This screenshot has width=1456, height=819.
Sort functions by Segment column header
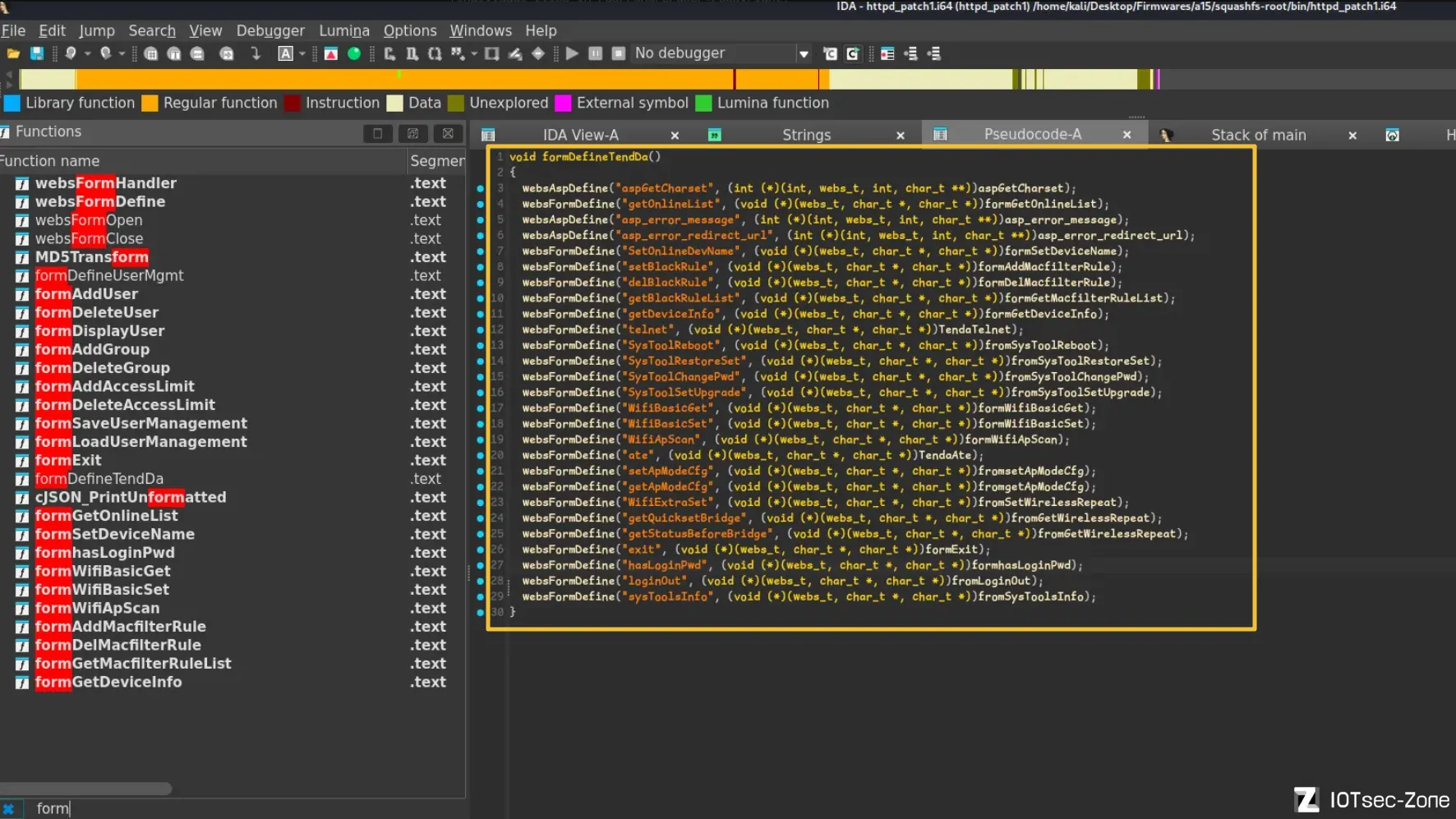(x=437, y=161)
